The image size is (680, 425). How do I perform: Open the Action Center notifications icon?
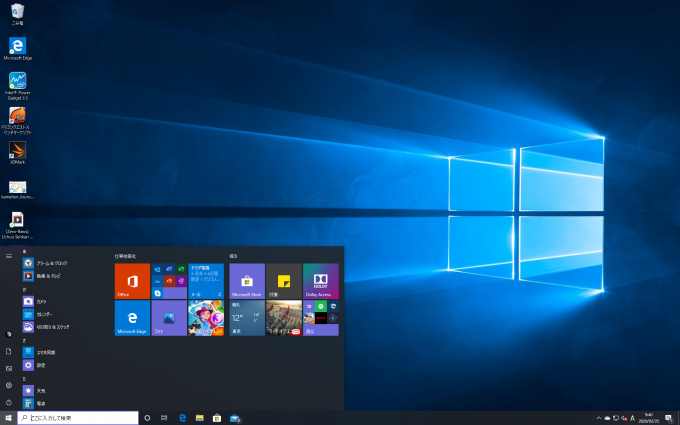[x=669, y=418]
